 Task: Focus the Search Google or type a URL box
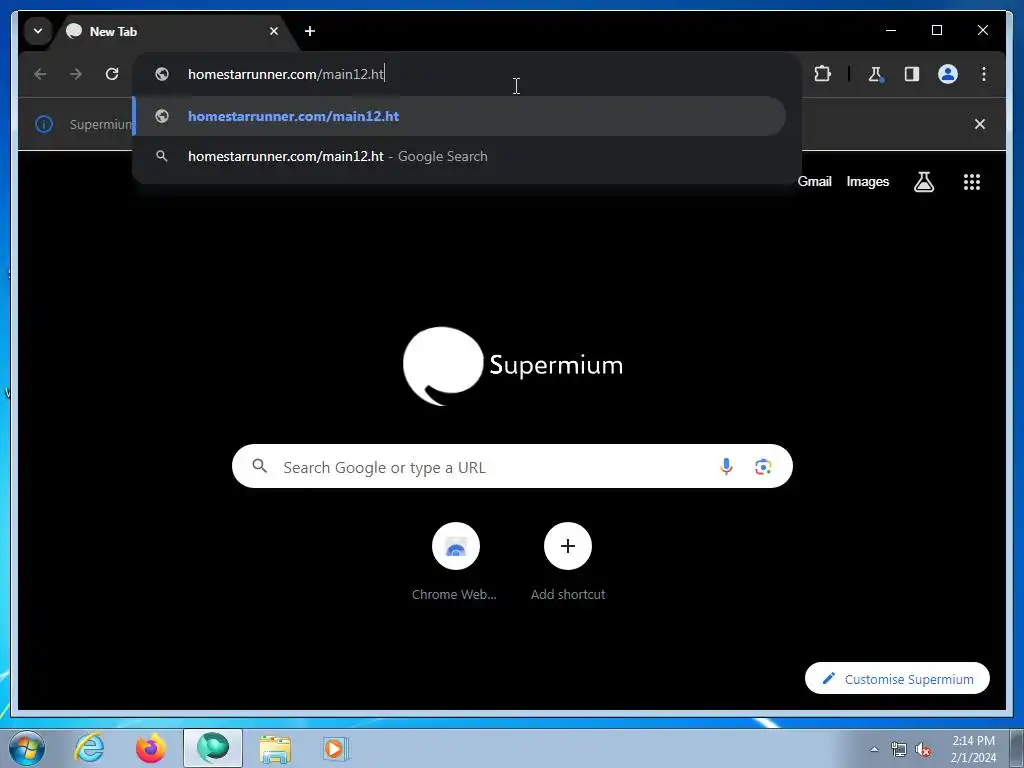(512, 466)
